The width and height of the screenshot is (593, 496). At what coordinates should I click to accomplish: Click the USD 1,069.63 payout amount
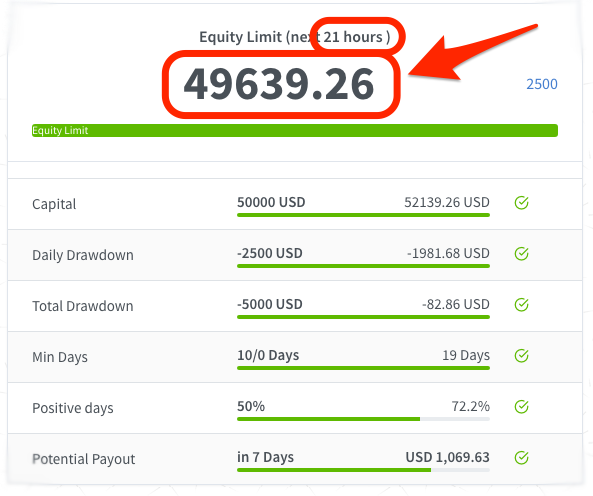coord(447,457)
